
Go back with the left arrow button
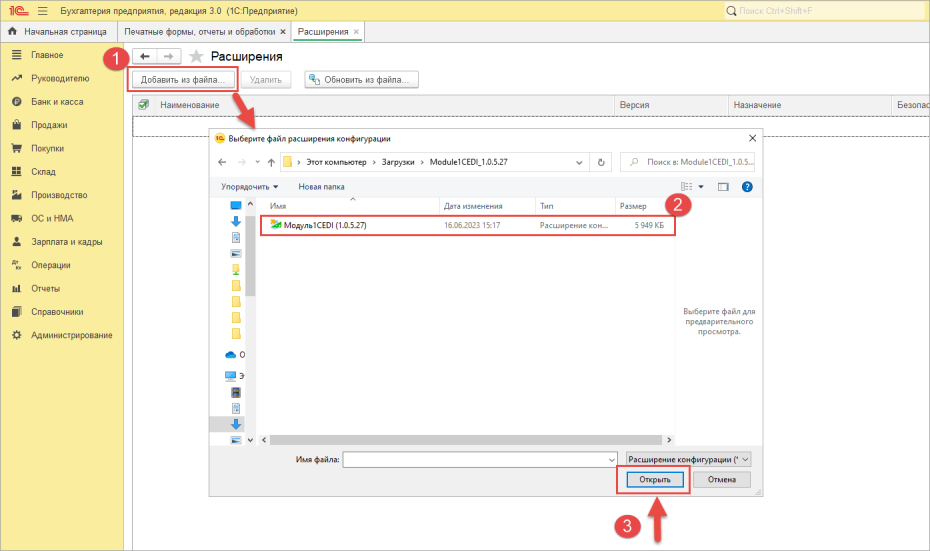coord(145,56)
